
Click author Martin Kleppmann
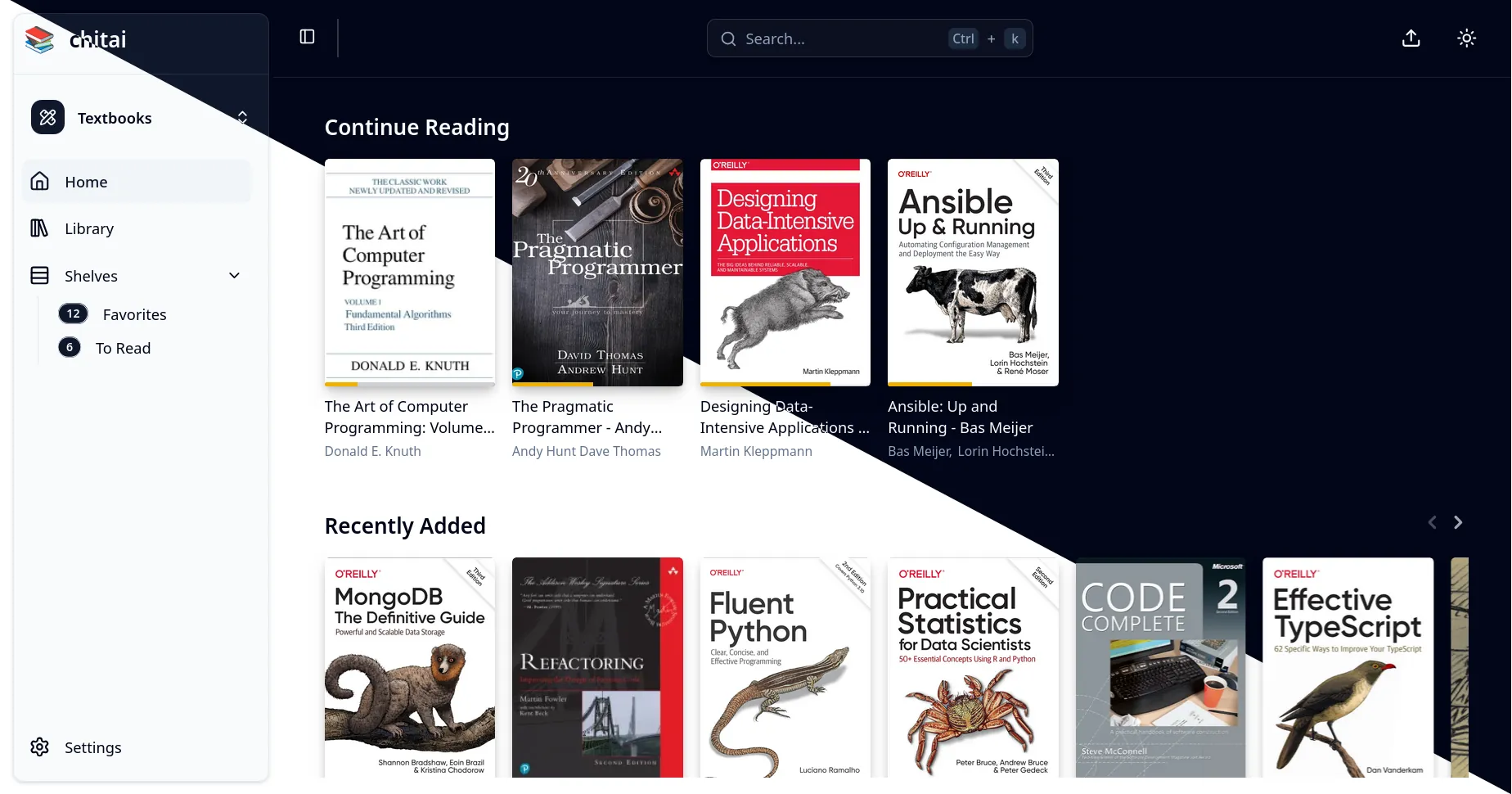756,451
